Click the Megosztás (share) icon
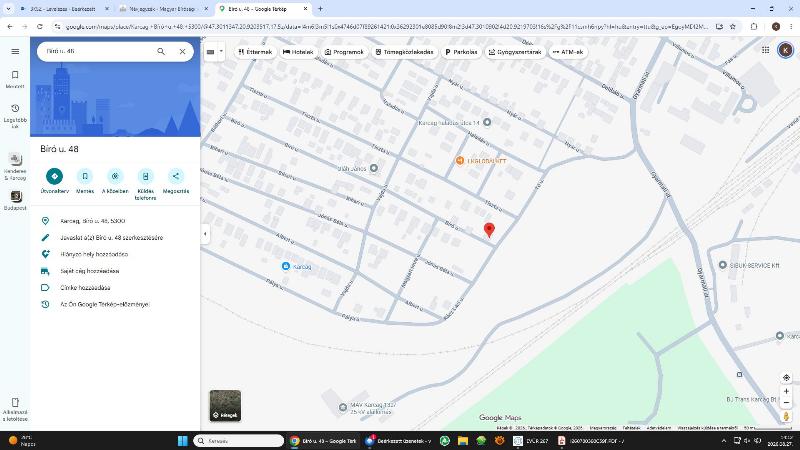 tap(176, 177)
